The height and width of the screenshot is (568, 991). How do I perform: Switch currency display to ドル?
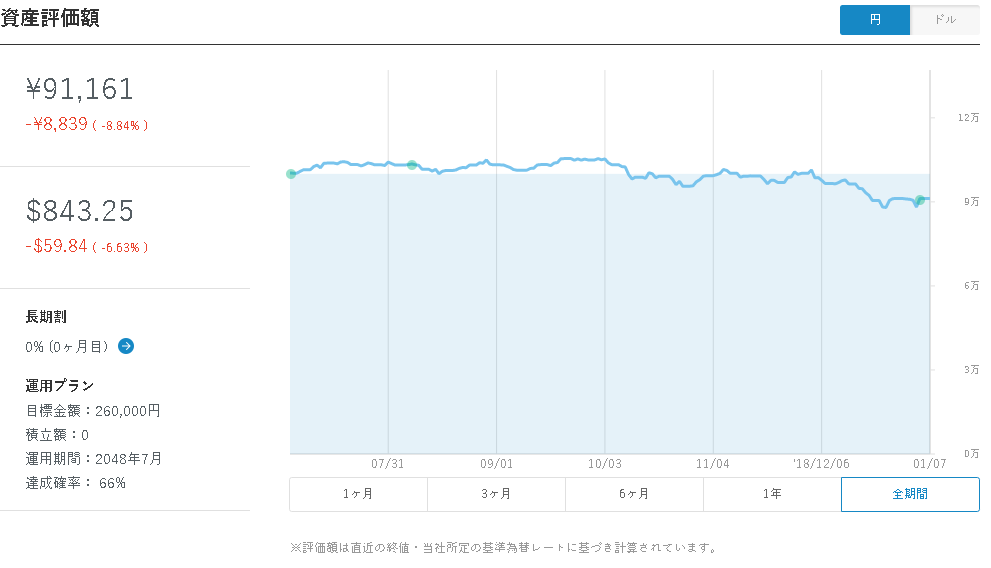click(x=945, y=20)
